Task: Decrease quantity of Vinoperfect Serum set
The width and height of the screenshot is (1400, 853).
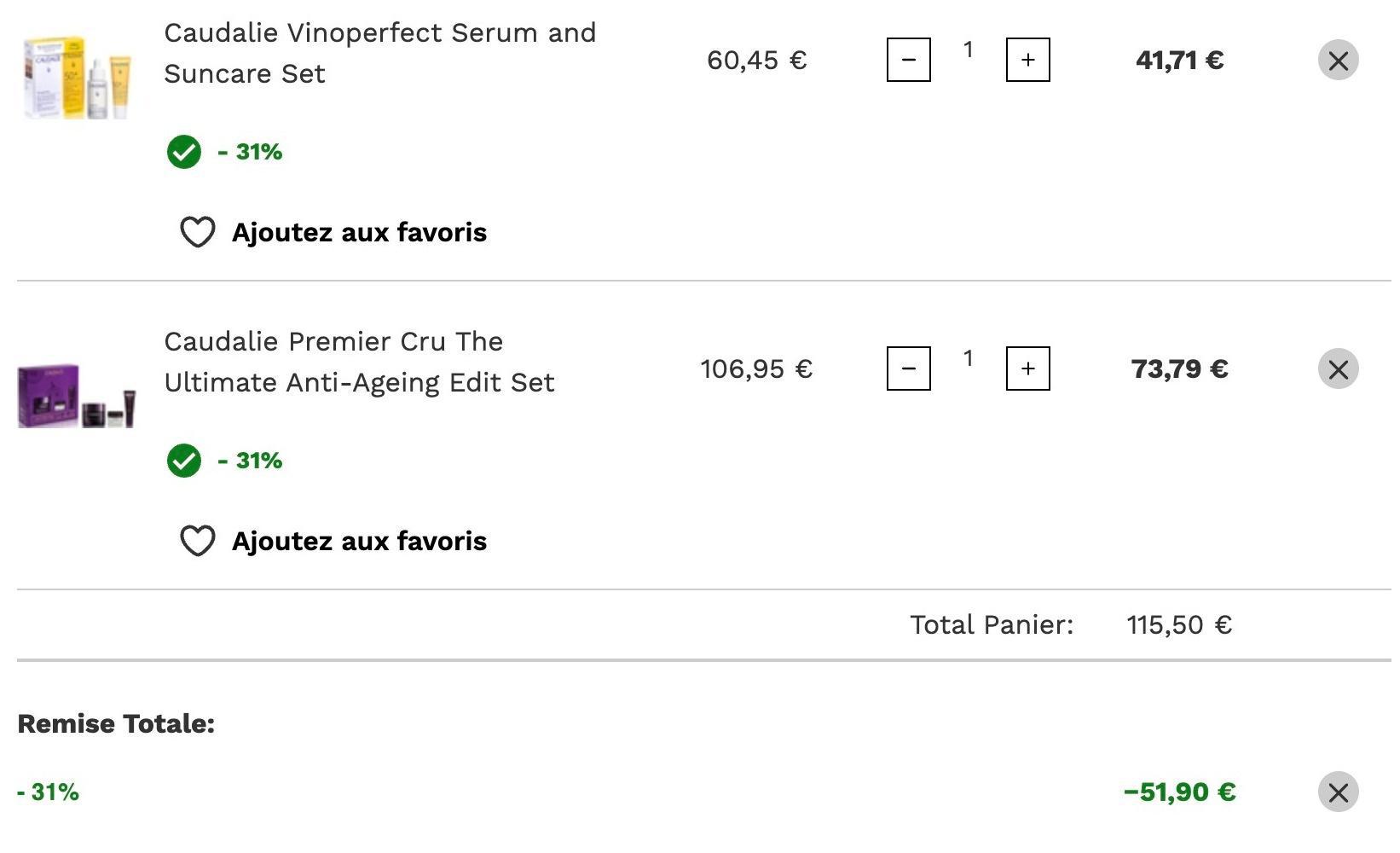Action: click(908, 60)
